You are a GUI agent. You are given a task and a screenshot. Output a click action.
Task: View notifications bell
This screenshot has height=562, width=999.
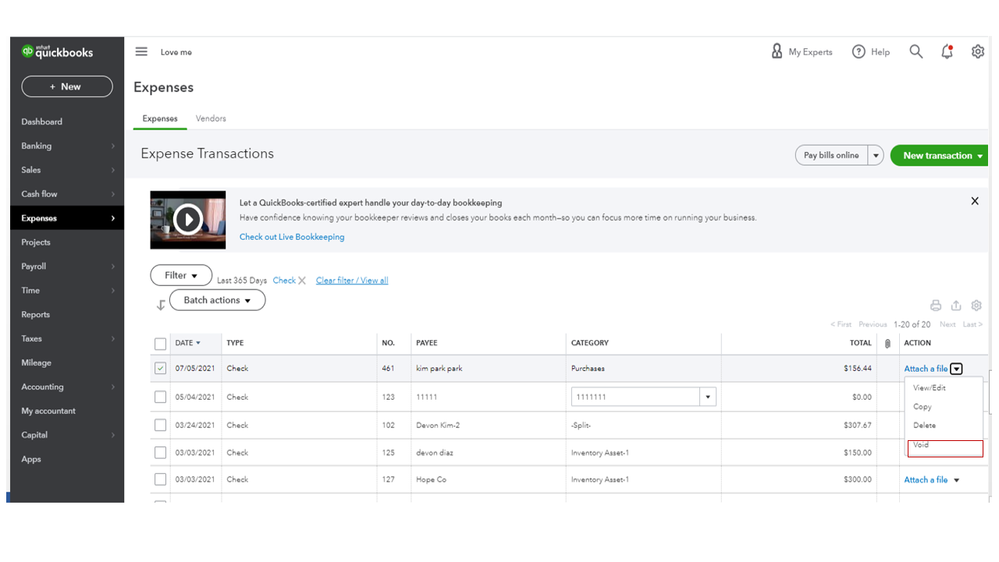tap(947, 52)
